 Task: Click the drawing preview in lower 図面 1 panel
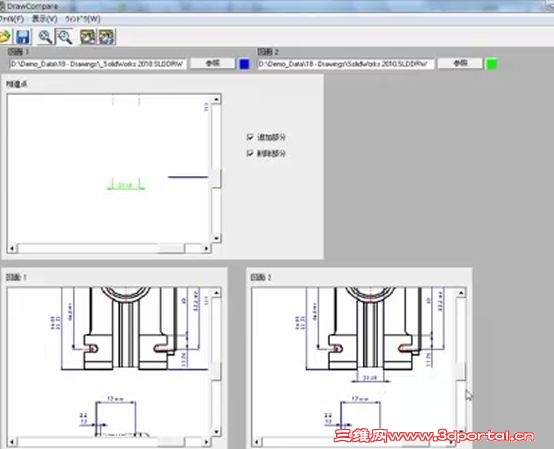click(109, 362)
